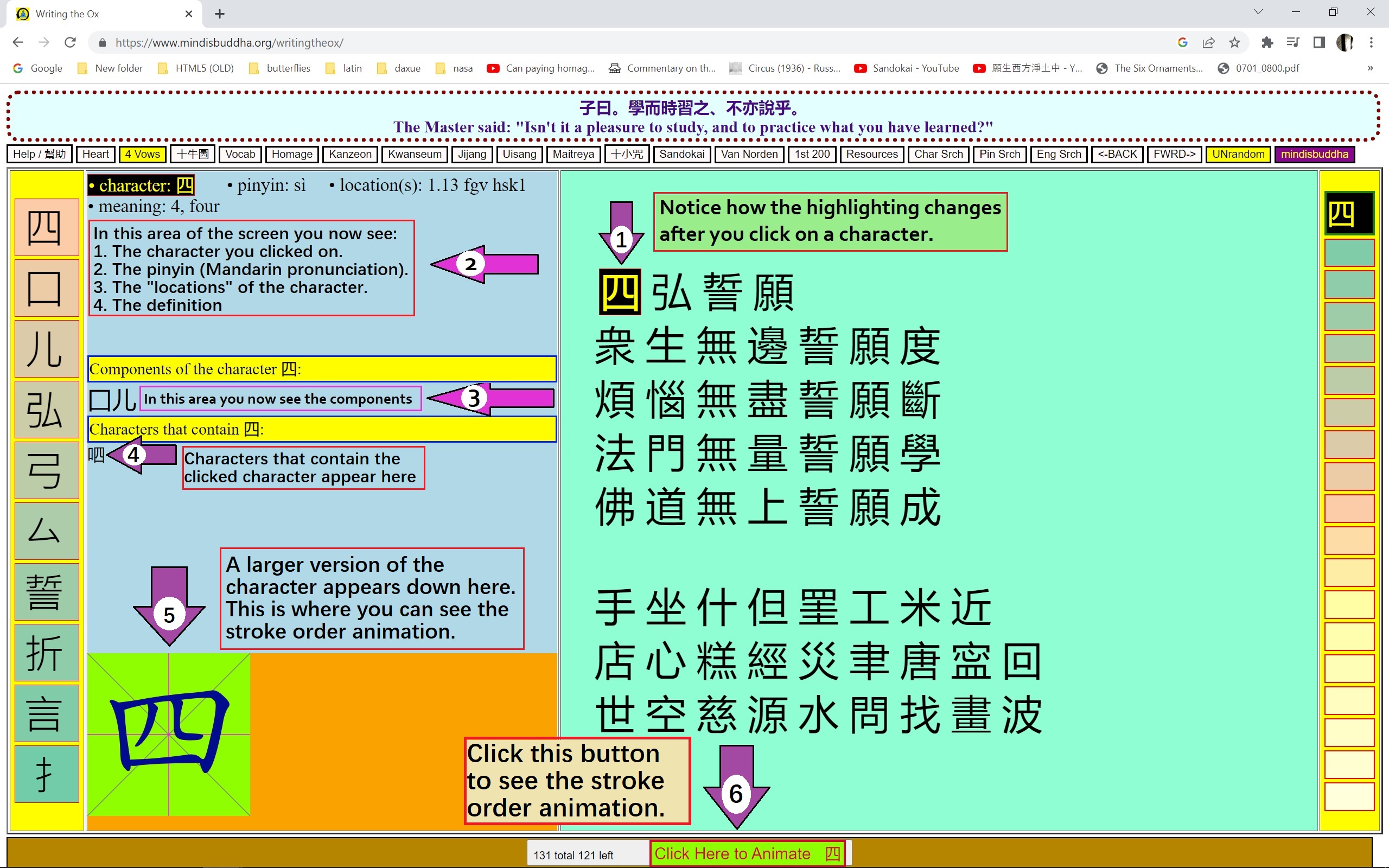Click the Pin Srch button

click(1000, 155)
